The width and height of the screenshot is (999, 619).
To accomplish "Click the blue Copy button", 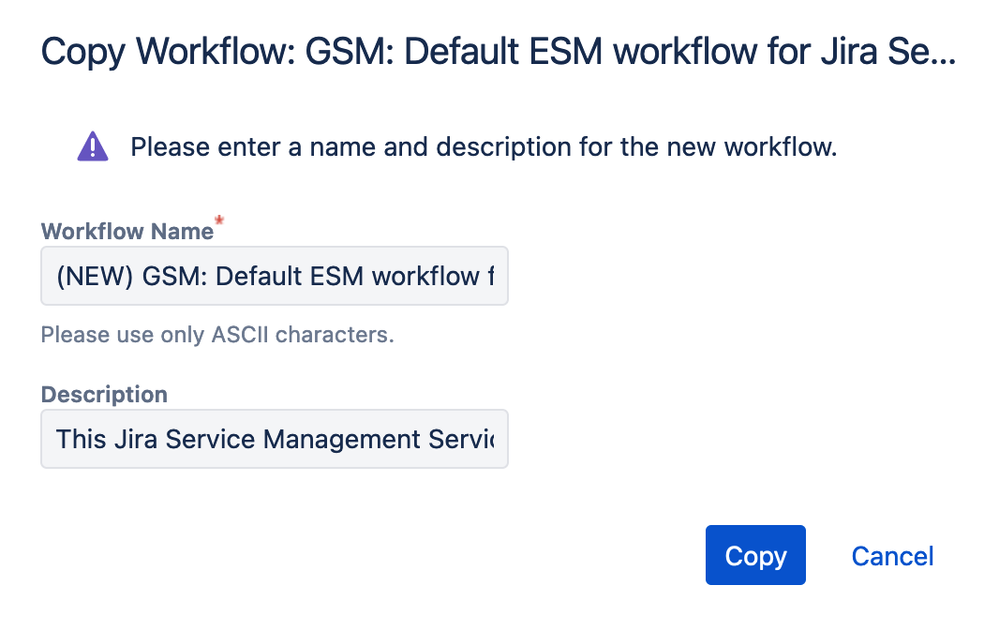I will 756,555.
